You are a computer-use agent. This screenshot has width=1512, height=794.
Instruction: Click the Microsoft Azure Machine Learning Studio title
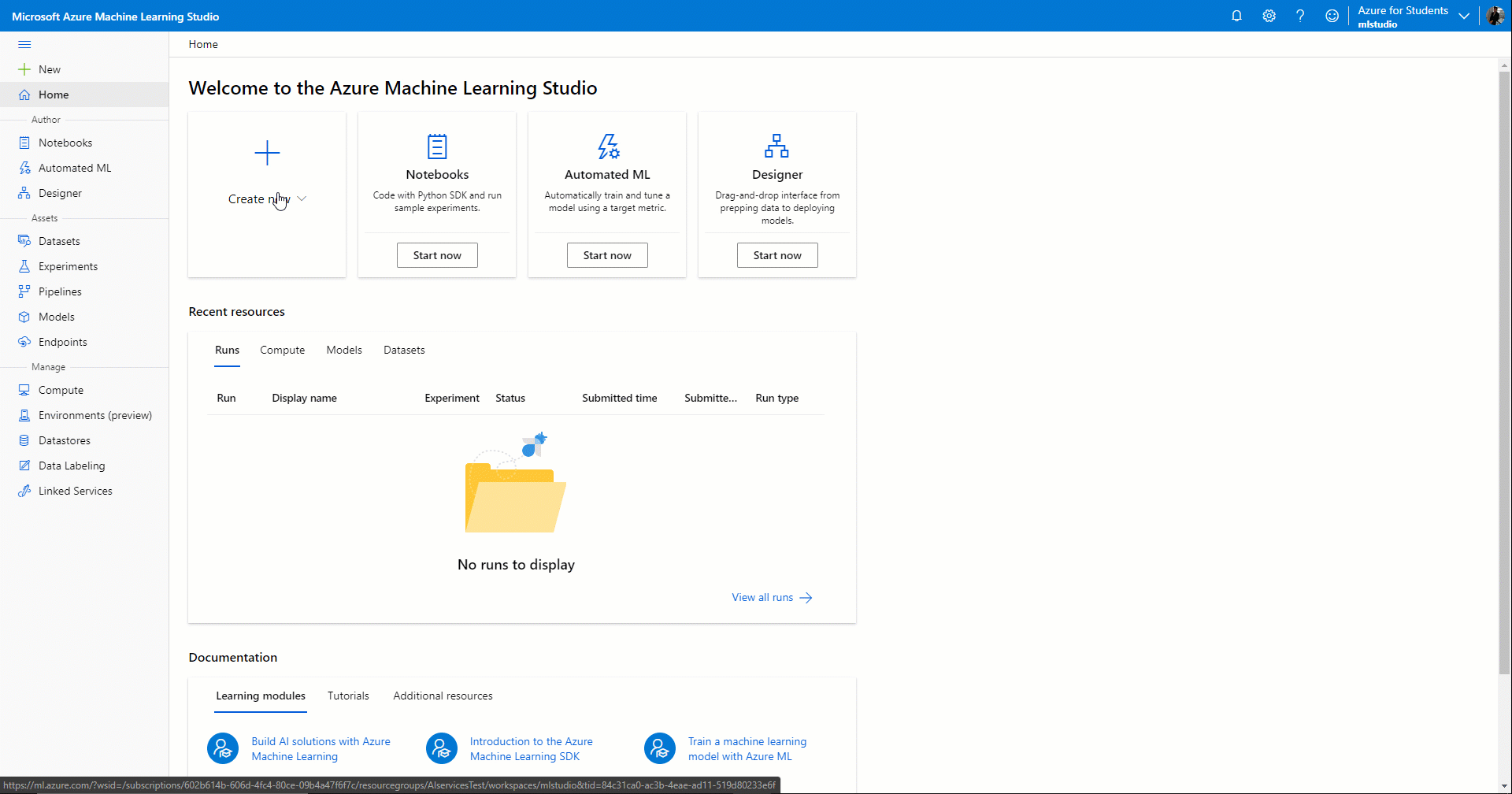(x=116, y=17)
